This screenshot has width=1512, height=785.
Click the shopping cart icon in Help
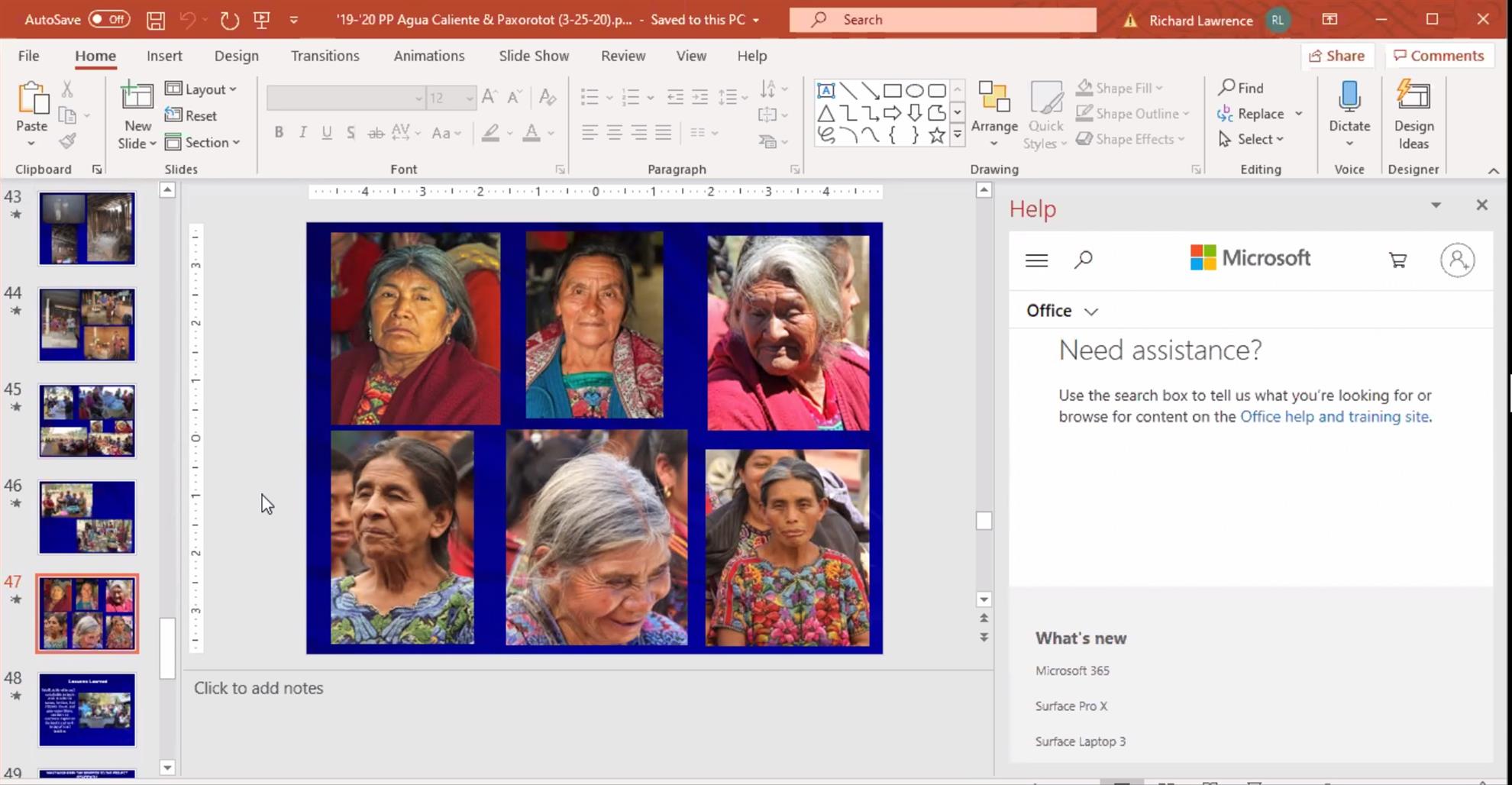pyautogui.click(x=1397, y=260)
